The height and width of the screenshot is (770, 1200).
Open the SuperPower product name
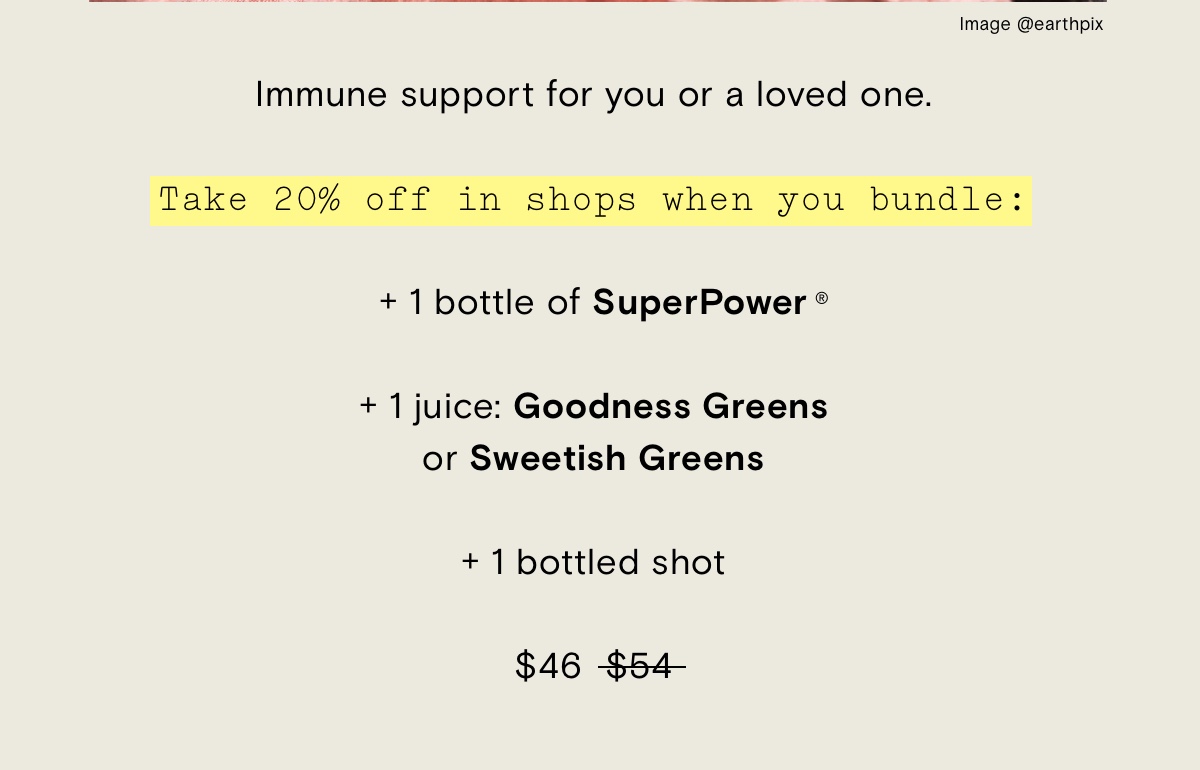tap(699, 302)
